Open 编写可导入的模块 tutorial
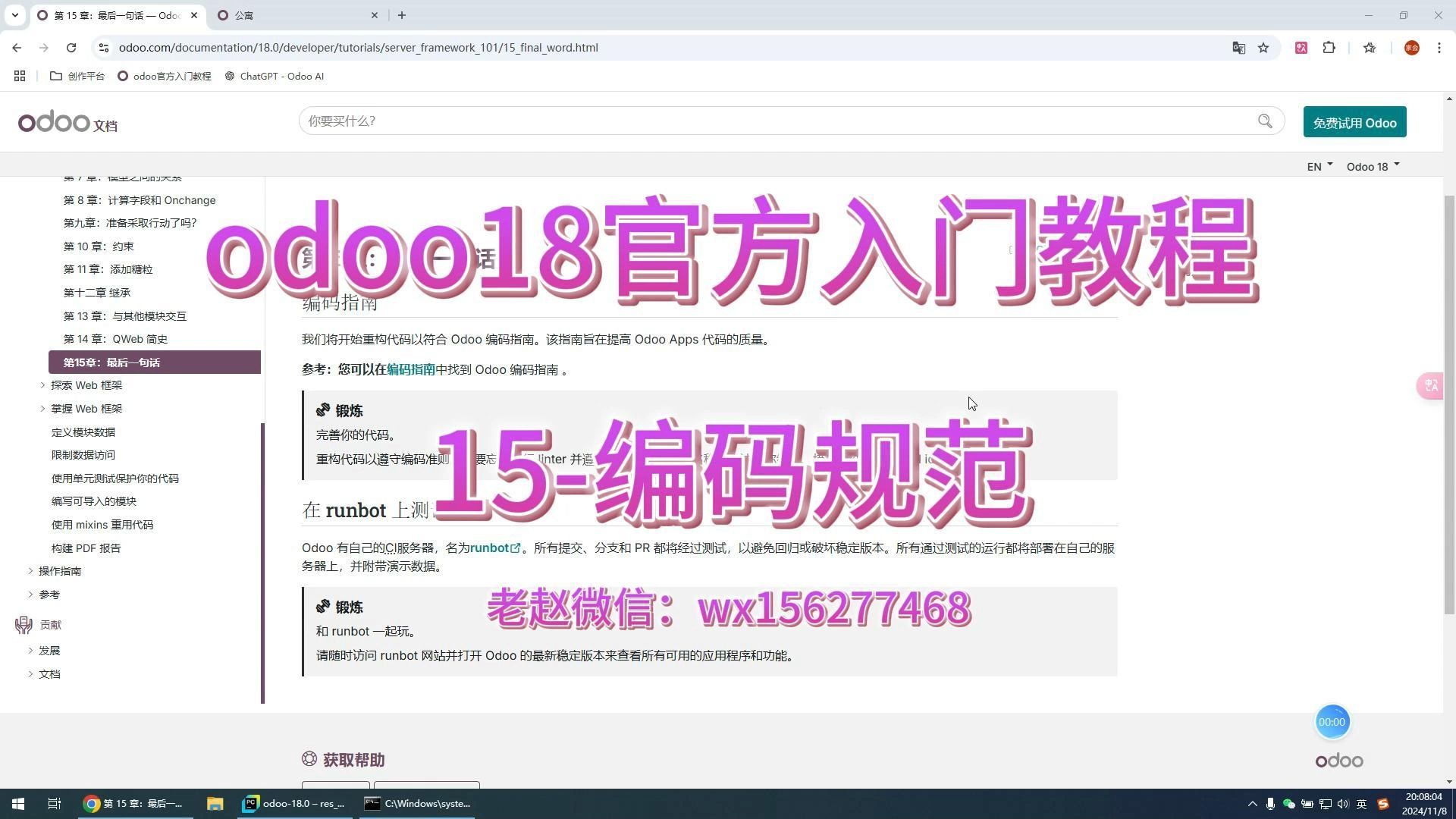1456x819 pixels. tap(94, 501)
